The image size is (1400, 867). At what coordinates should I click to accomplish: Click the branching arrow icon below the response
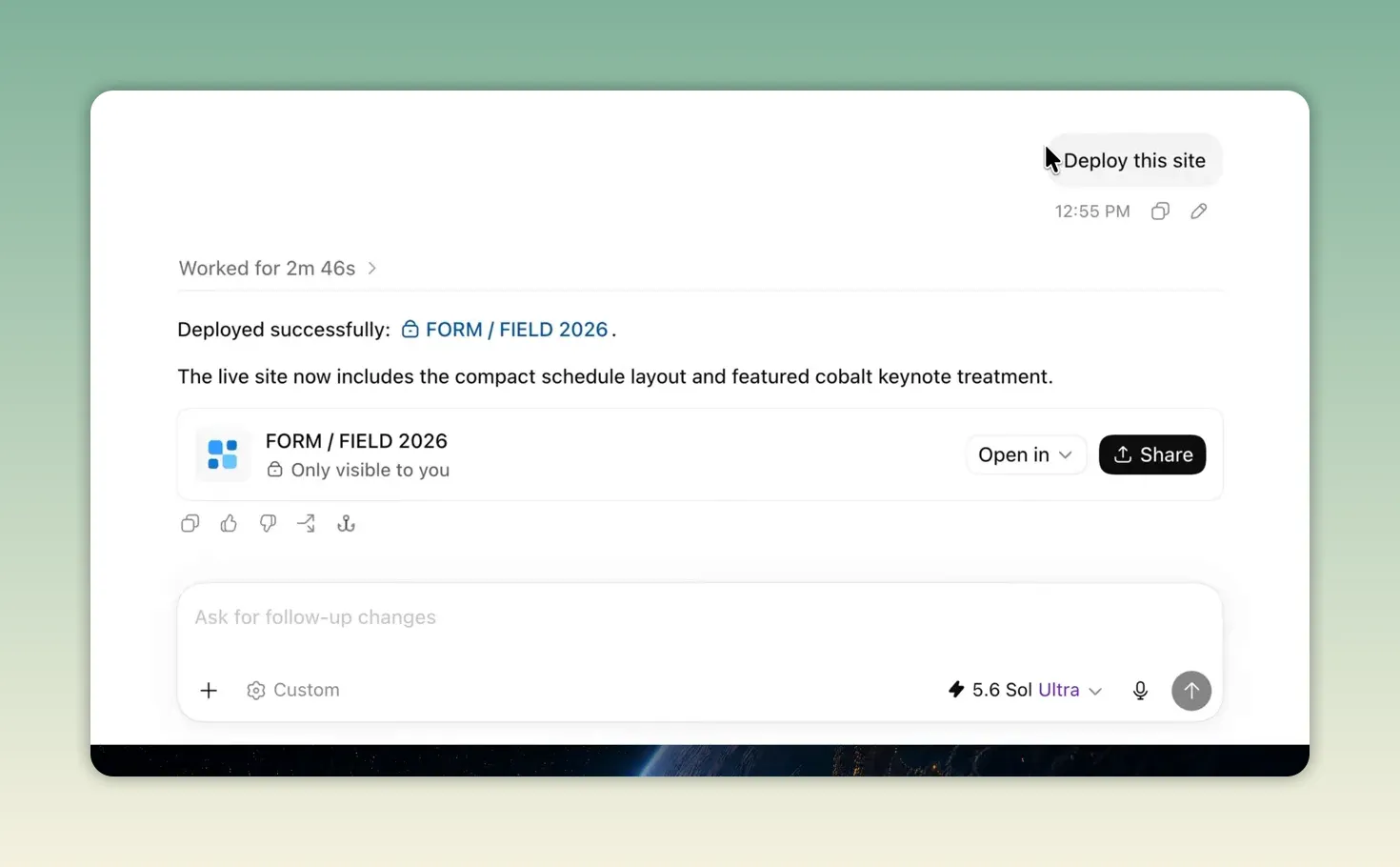(x=306, y=523)
